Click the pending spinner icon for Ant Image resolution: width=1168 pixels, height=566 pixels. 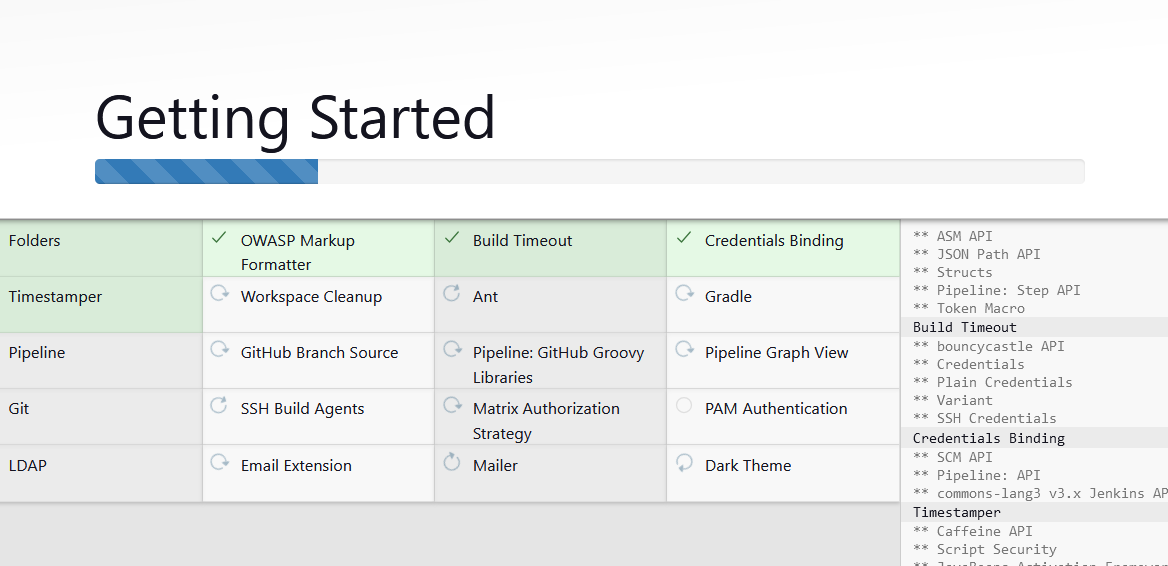coord(451,293)
